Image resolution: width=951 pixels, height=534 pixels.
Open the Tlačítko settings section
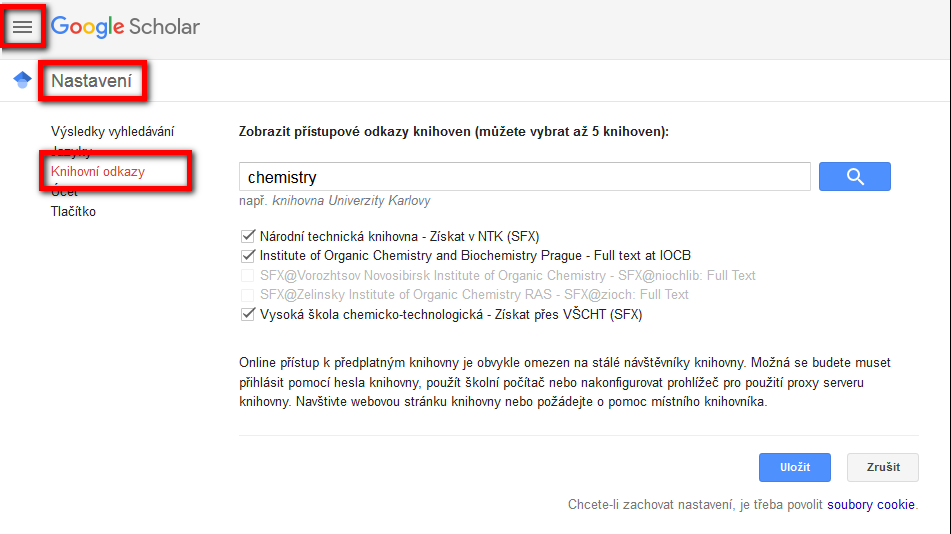point(73,212)
